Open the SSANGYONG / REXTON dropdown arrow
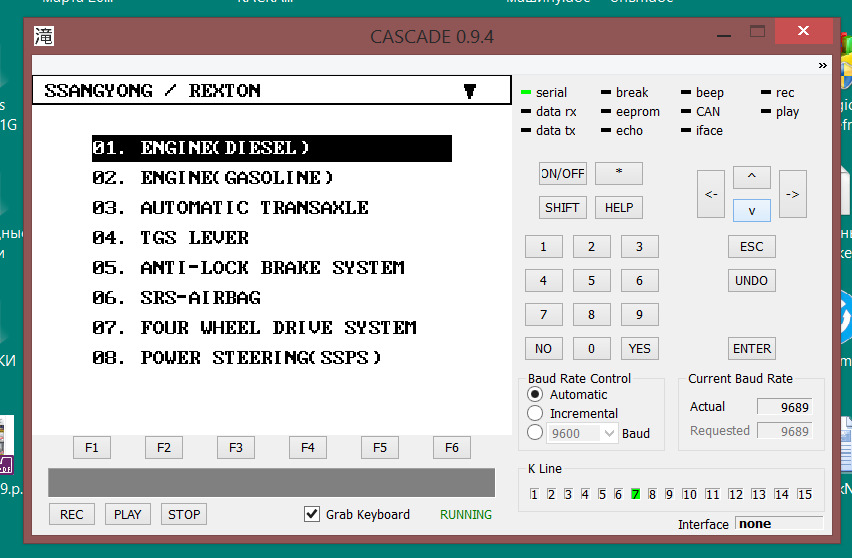The width and height of the screenshot is (852, 558). (470, 91)
